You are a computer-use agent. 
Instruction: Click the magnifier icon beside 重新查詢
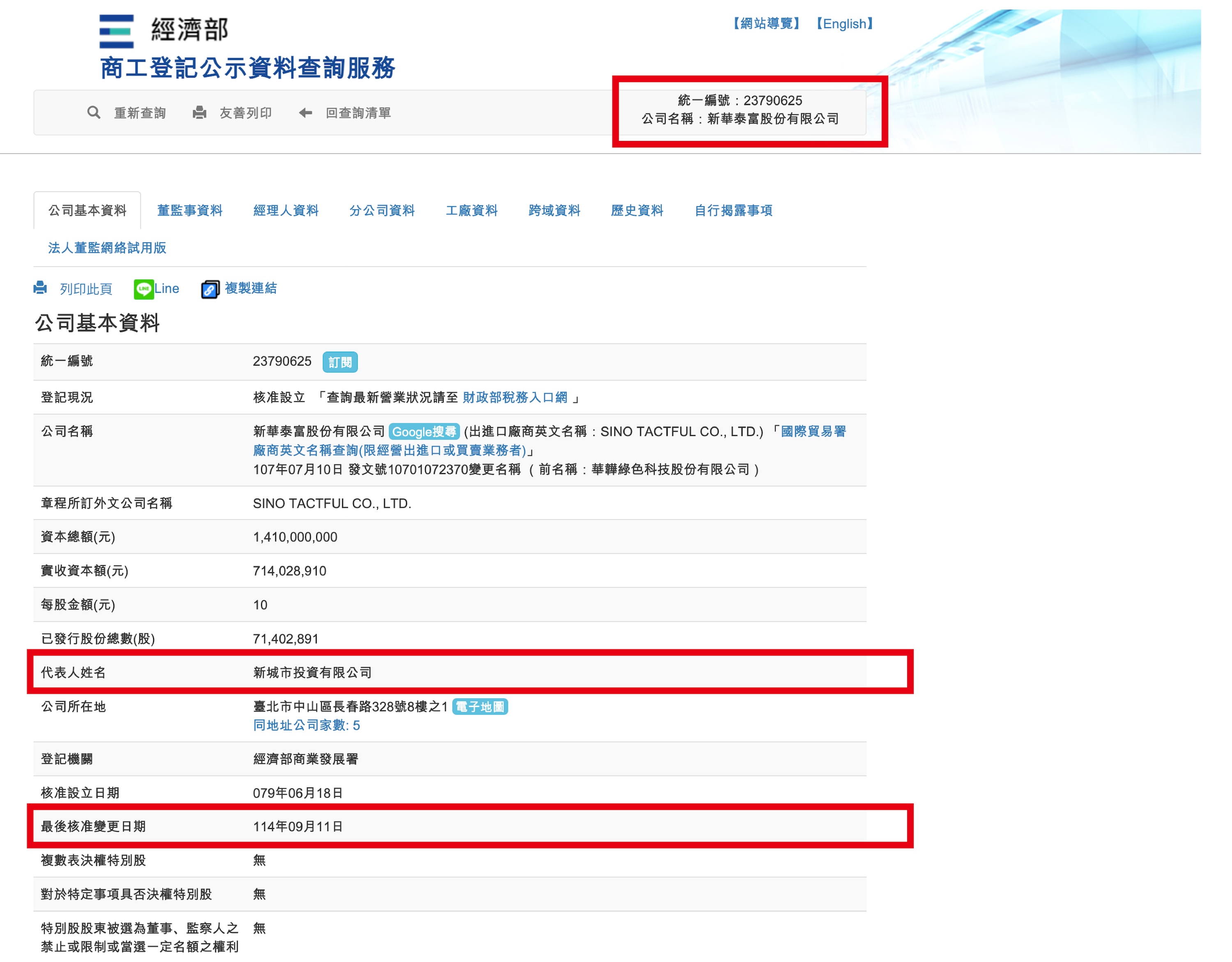(94, 113)
